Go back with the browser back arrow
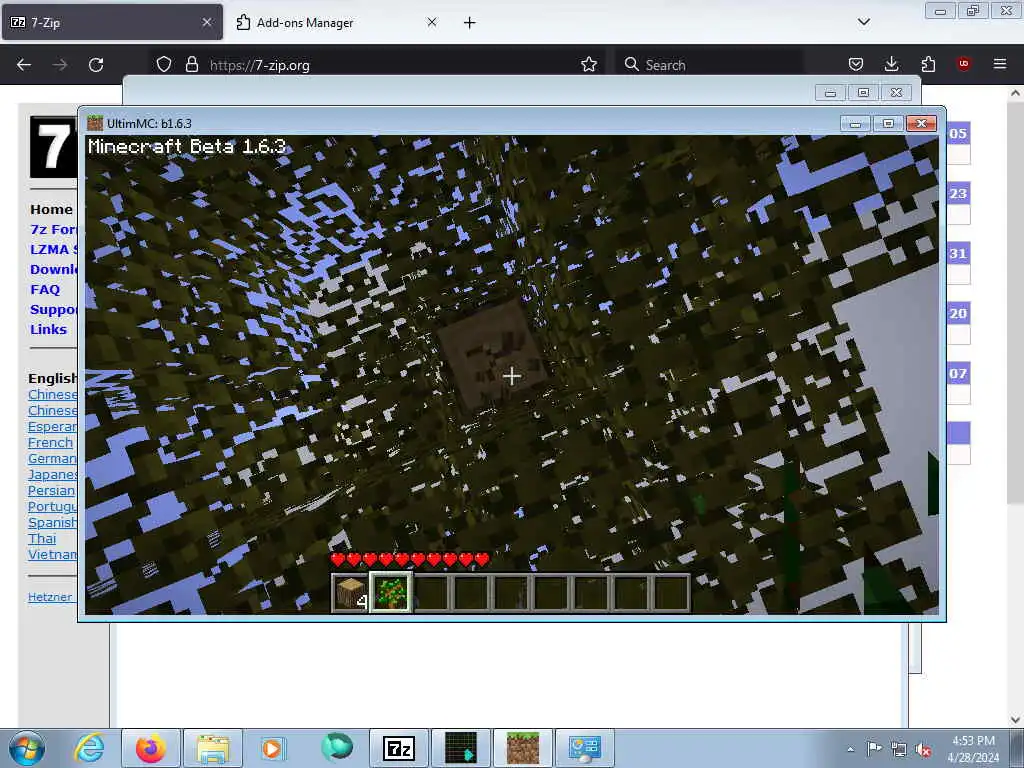The width and height of the screenshot is (1024, 768). point(24,65)
